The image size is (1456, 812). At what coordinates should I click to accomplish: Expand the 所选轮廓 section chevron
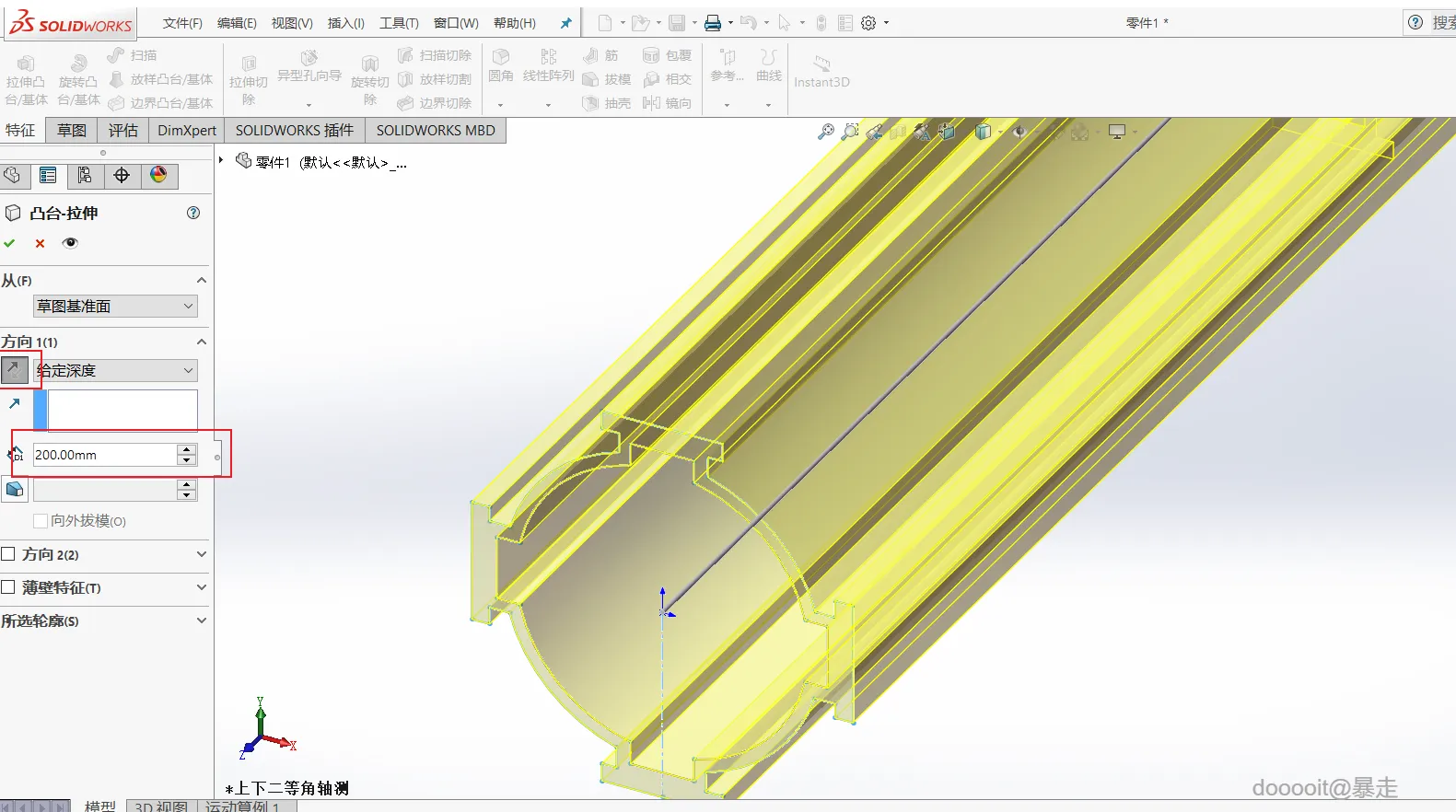[202, 621]
